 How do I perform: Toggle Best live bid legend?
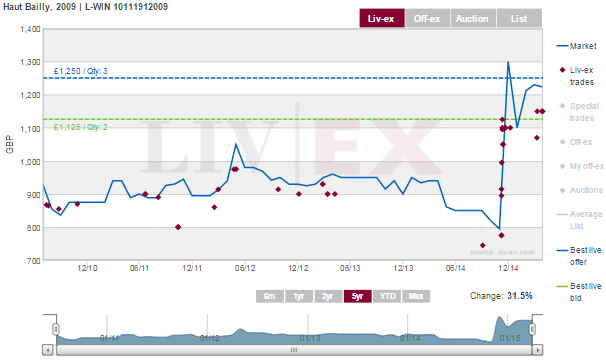pos(579,292)
